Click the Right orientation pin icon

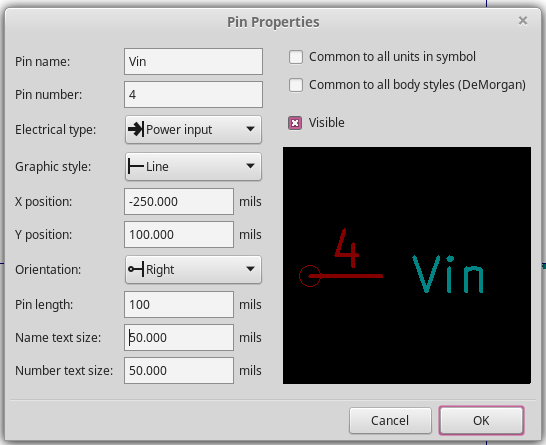(x=136, y=269)
